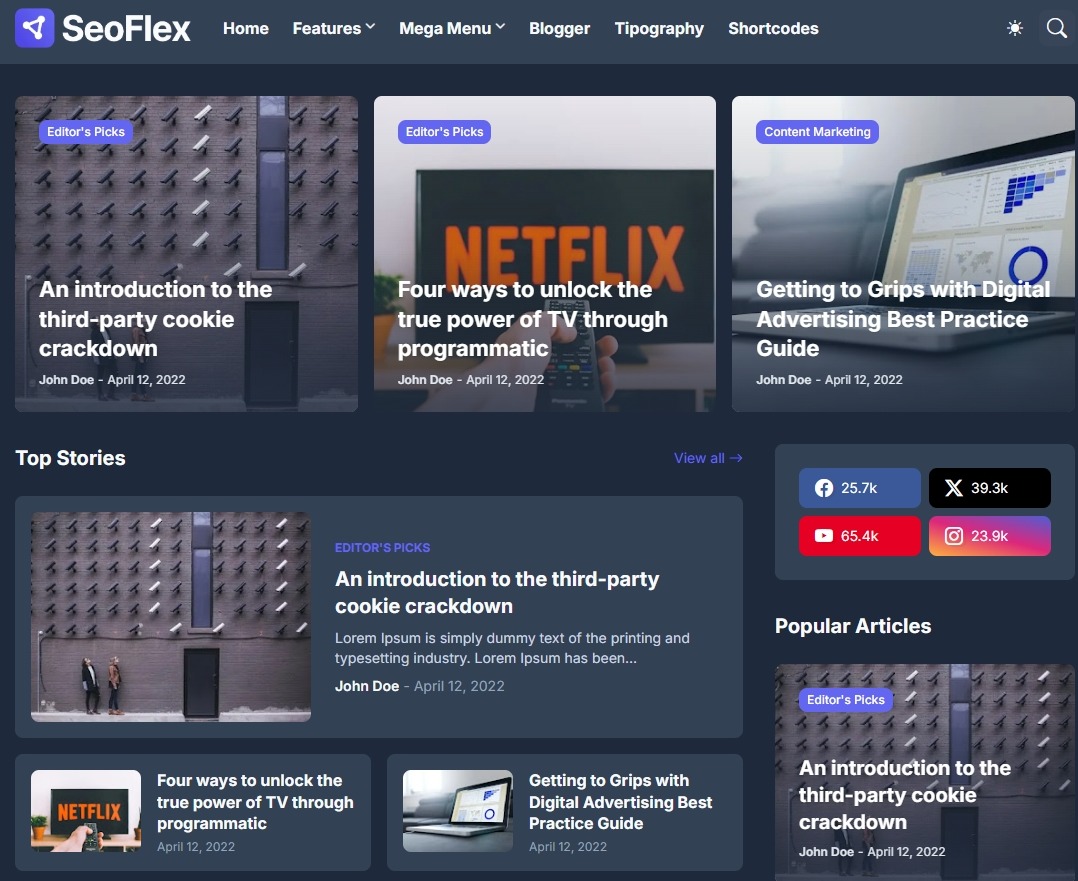Viewport: 1078px width, 881px height.
Task: Toggle light mode with the sun icon
Action: click(x=1015, y=28)
